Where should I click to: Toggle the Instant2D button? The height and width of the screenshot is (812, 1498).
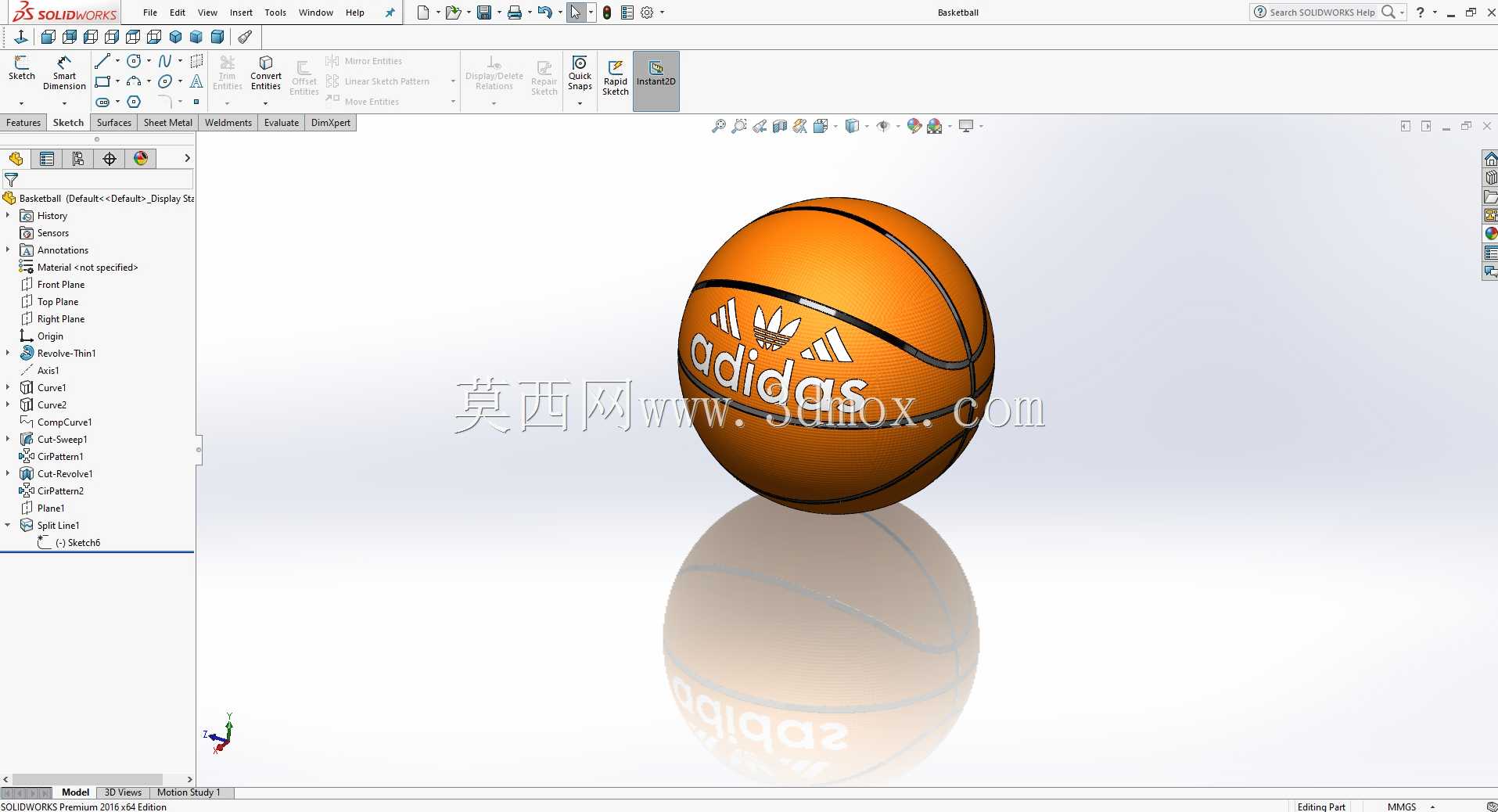(656, 81)
